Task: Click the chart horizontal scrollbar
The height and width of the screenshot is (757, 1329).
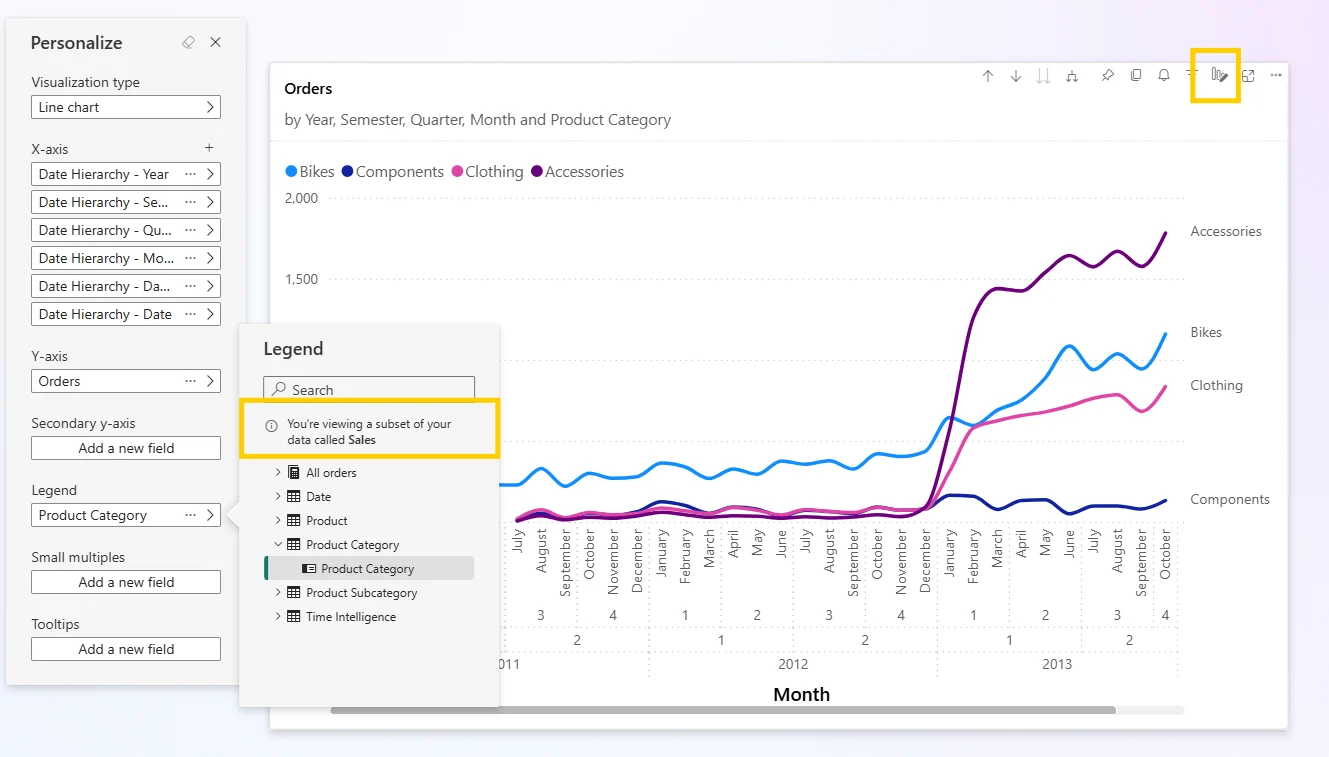Action: pos(723,710)
